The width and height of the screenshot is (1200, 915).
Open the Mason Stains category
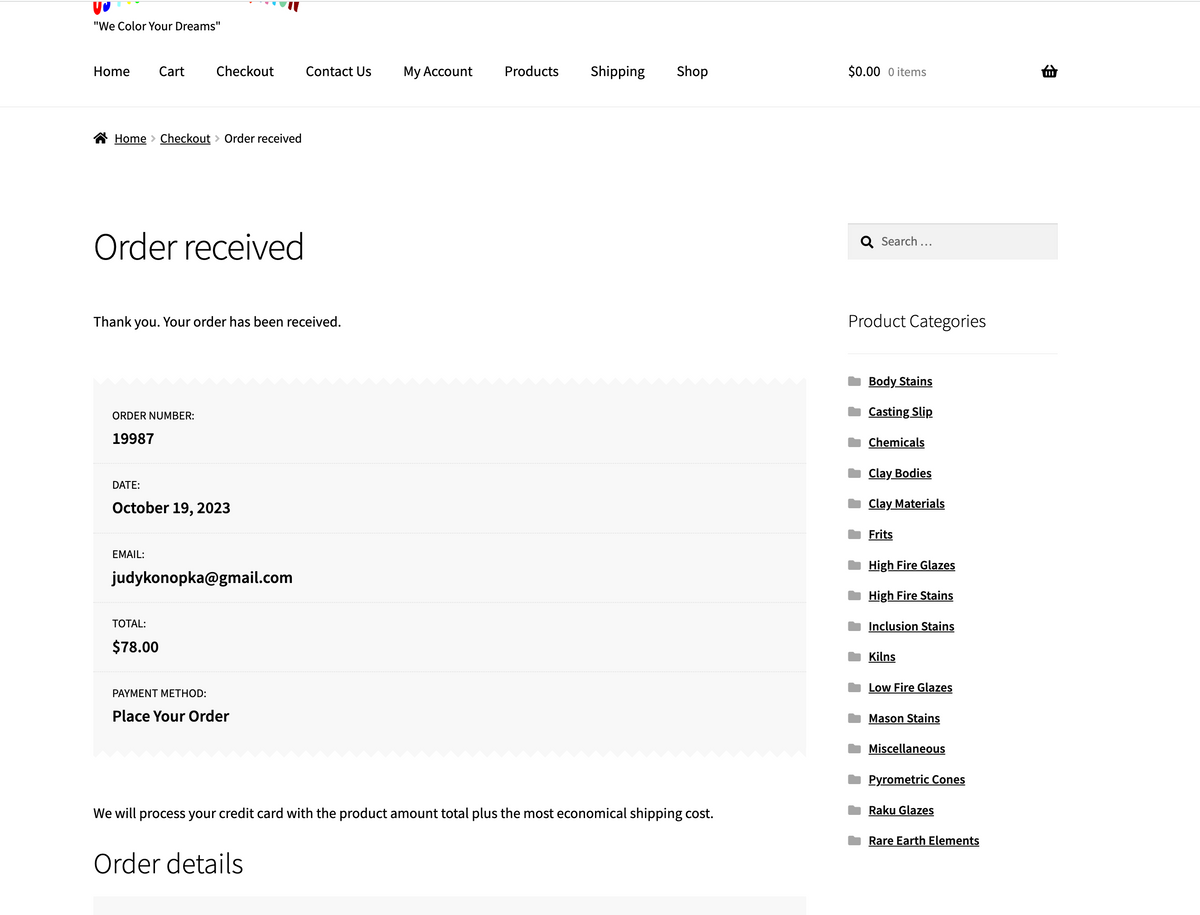[904, 718]
